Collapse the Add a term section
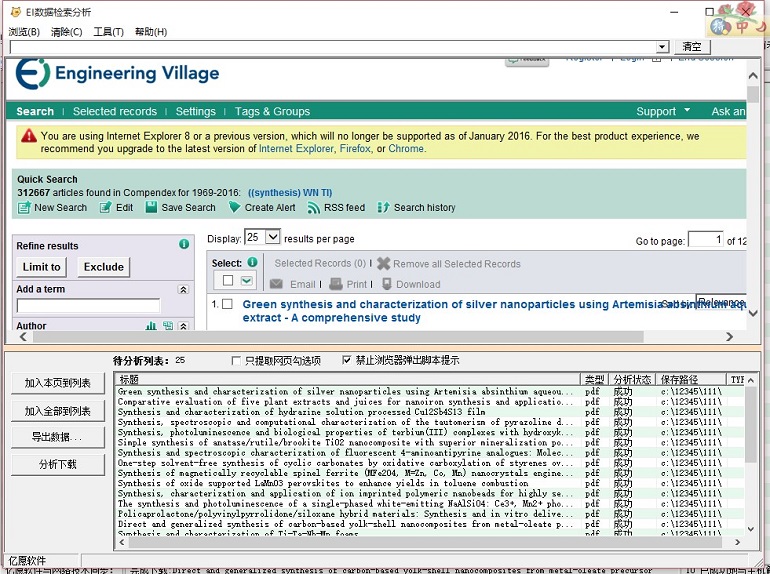The height and width of the screenshot is (574, 770). pyautogui.click(x=183, y=289)
